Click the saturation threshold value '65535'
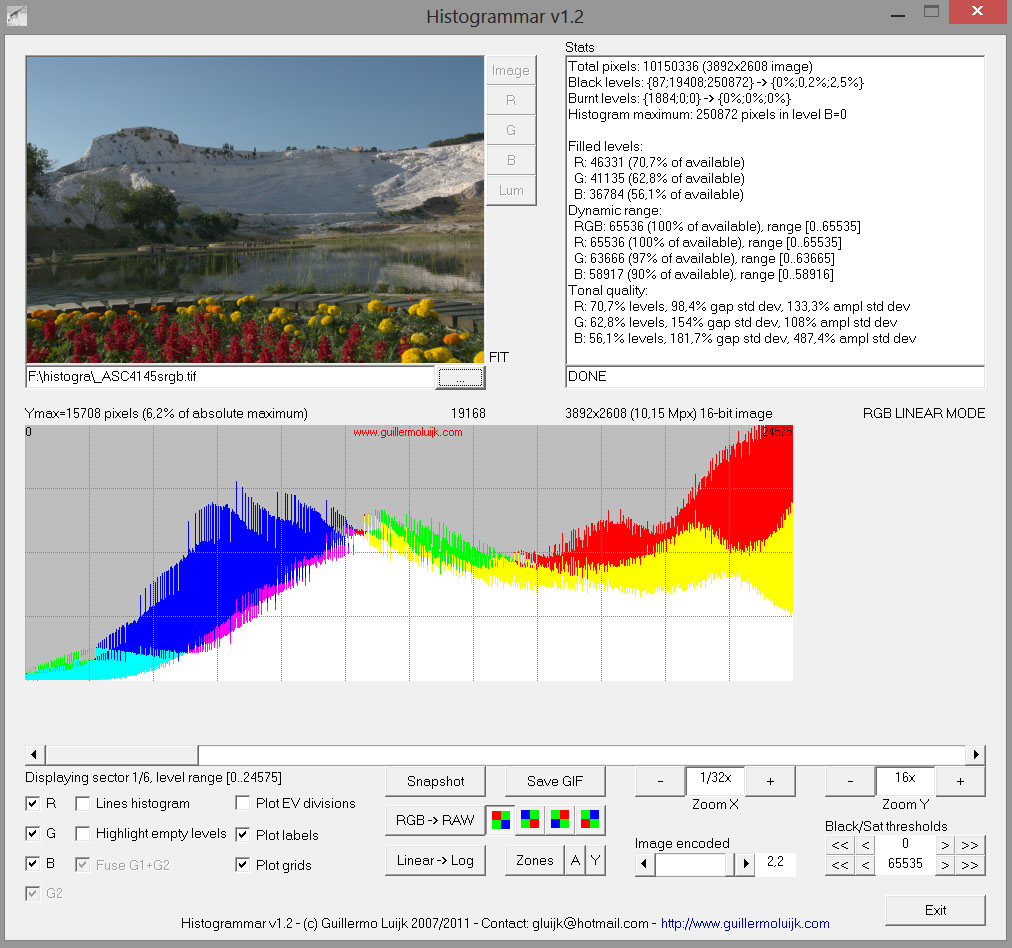Image resolution: width=1012 pixels, height=948 pixels. 905,863
